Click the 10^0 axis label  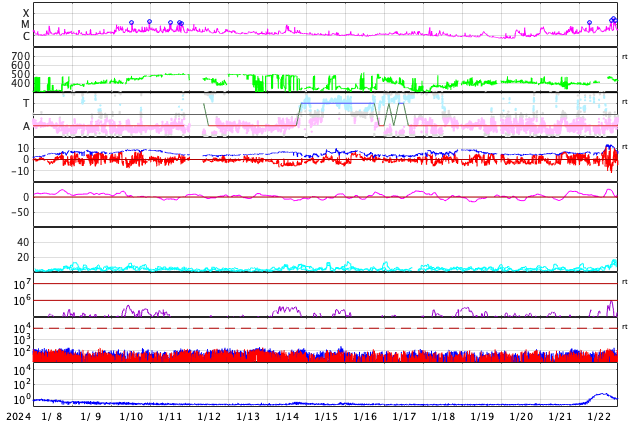(x=22, y=400)
